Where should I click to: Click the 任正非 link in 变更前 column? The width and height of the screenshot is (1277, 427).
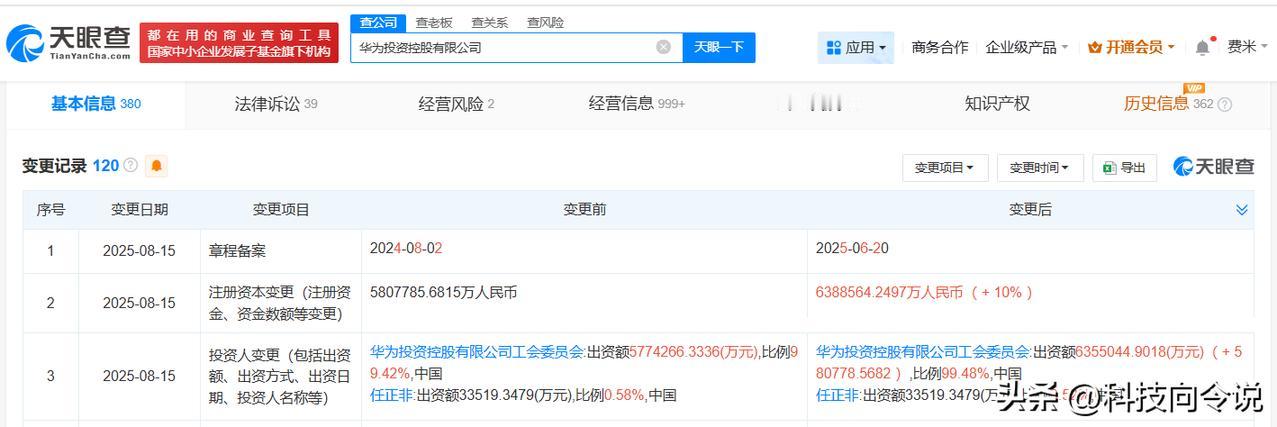click(x=391, y=395)
